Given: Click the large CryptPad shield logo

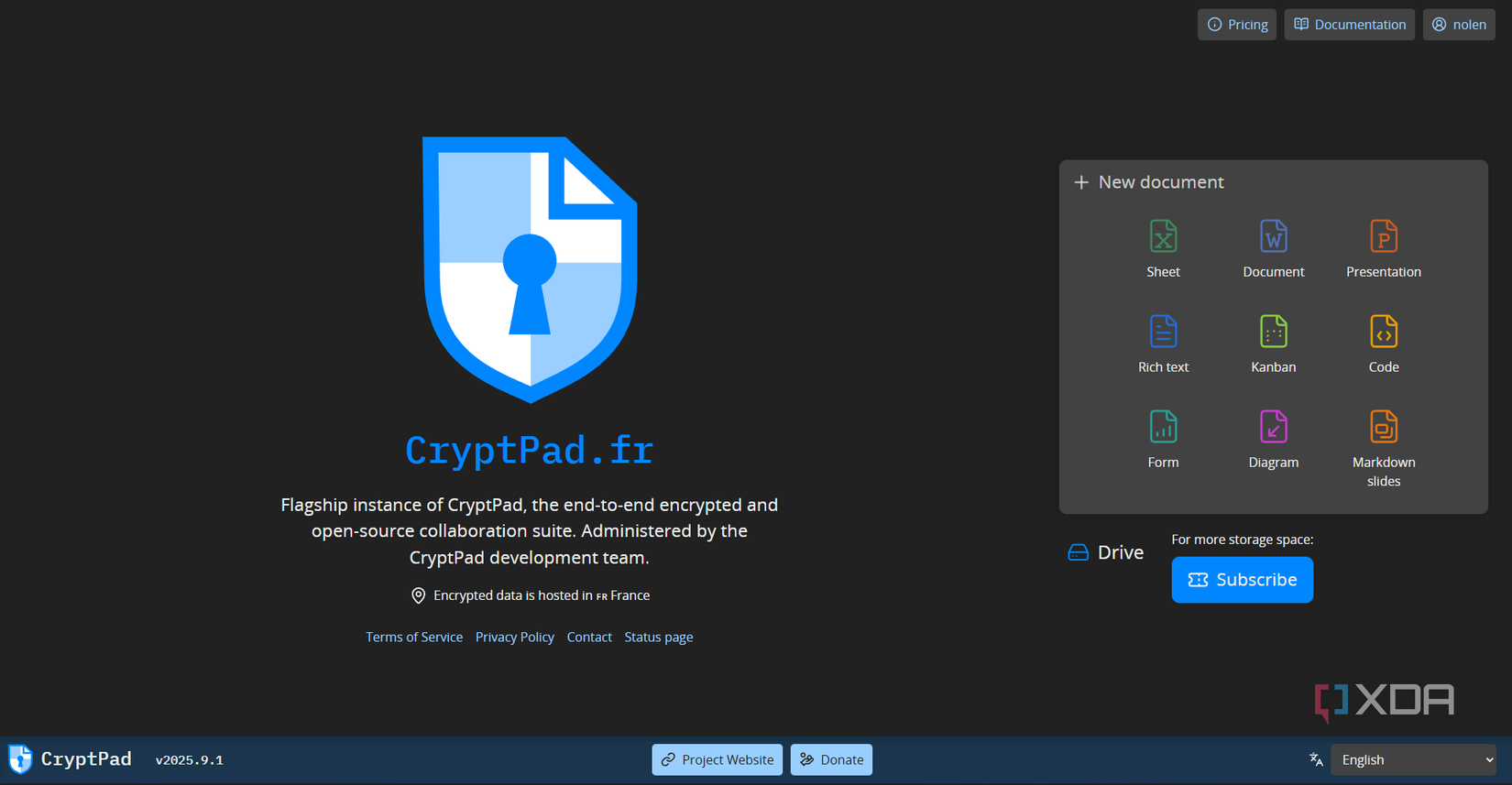Looking at the screenshot, I should [530, 269].
